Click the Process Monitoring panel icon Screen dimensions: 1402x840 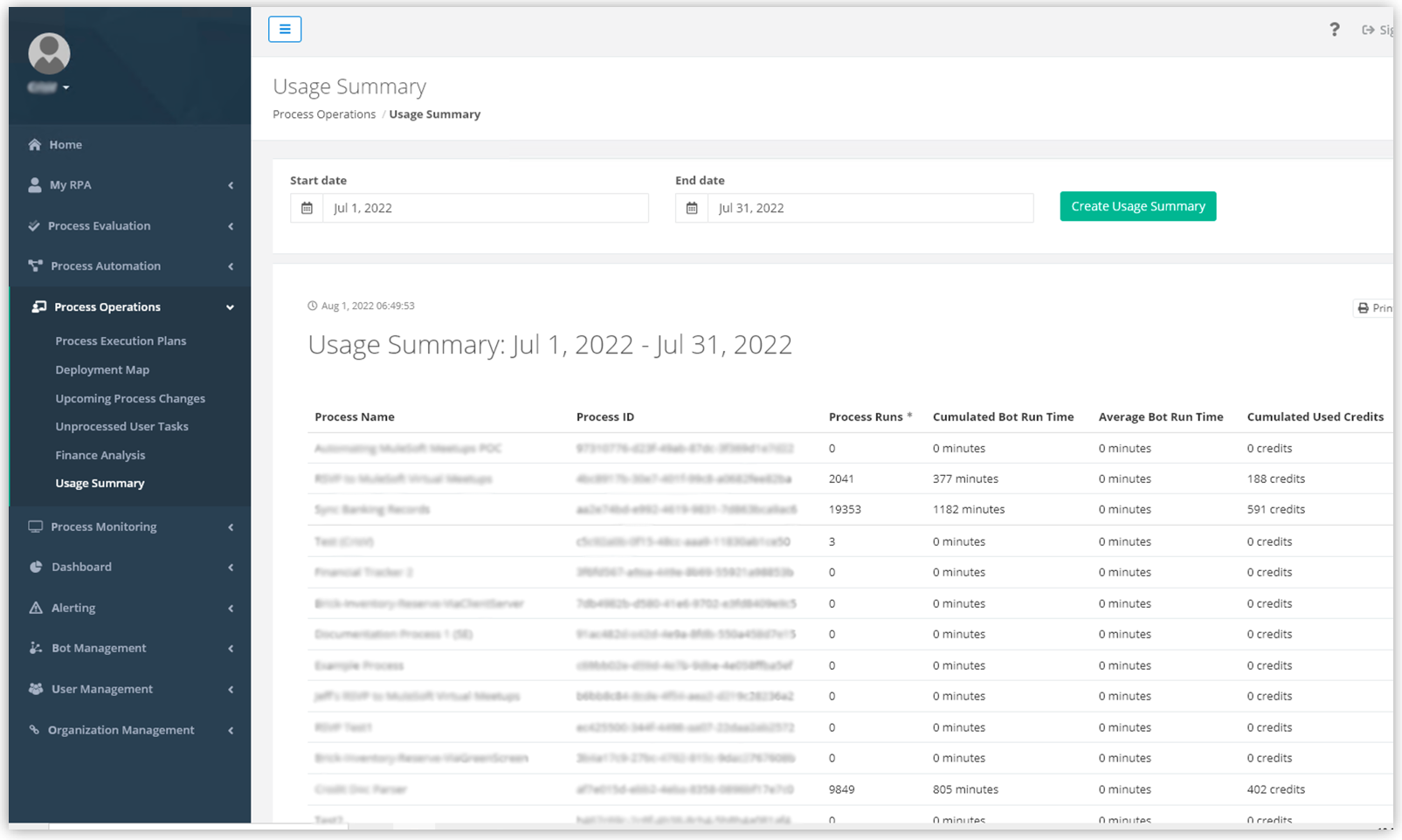coord(35,527)
